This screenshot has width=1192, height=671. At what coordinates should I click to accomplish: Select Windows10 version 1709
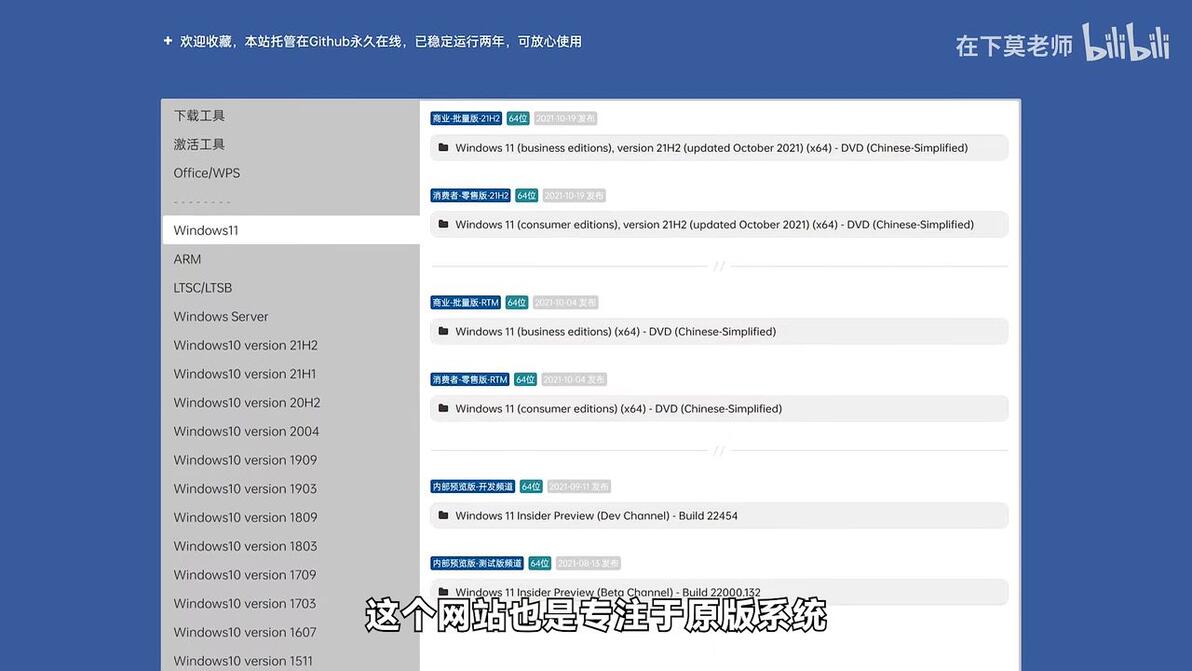point(290,575)
